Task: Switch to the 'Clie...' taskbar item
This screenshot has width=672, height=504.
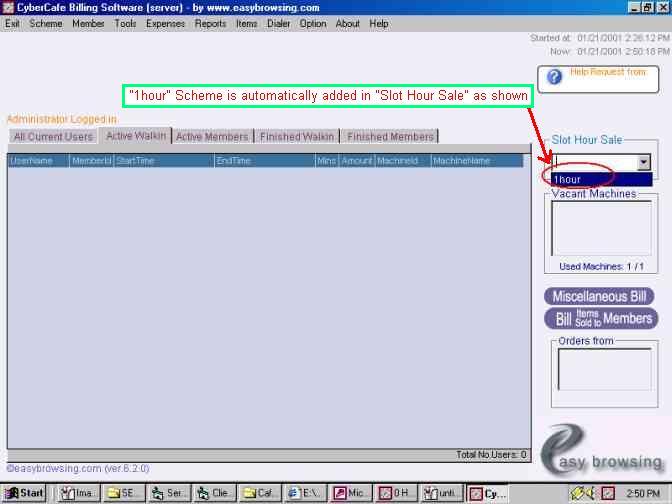Action: pos(215,493)
